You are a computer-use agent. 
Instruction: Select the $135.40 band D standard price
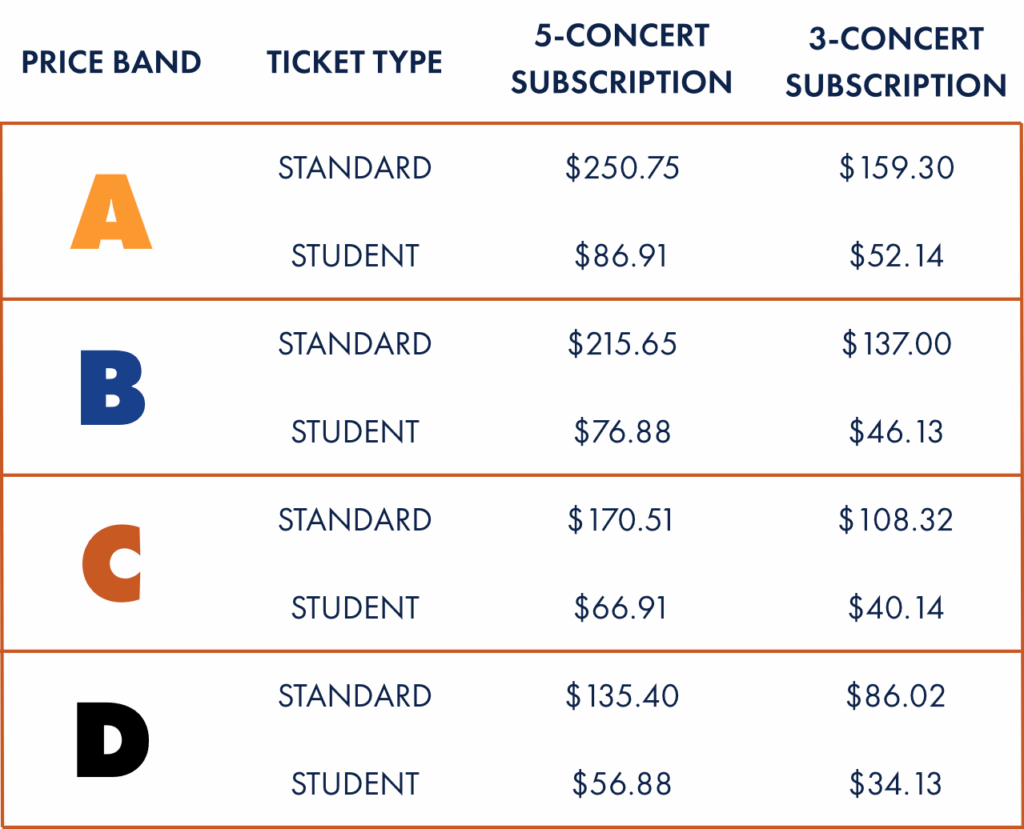[621, 696]
